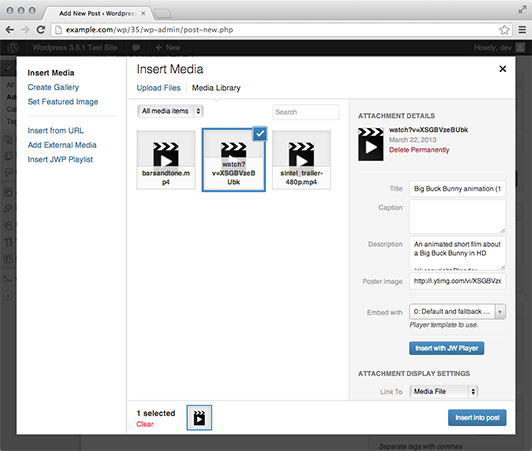Viewport: 532px width, 451px height.
Task: Open the All media items filter dropdown
Action: 170,111
